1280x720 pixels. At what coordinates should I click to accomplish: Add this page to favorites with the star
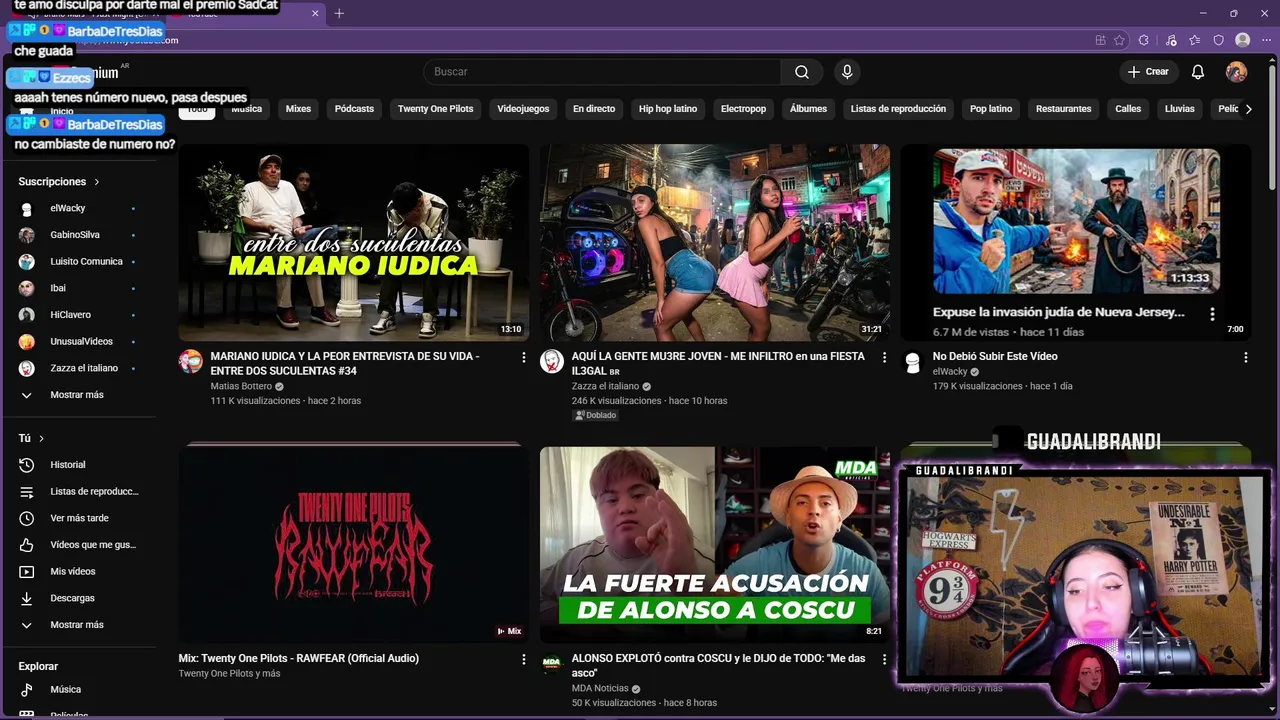[1119, 40]
